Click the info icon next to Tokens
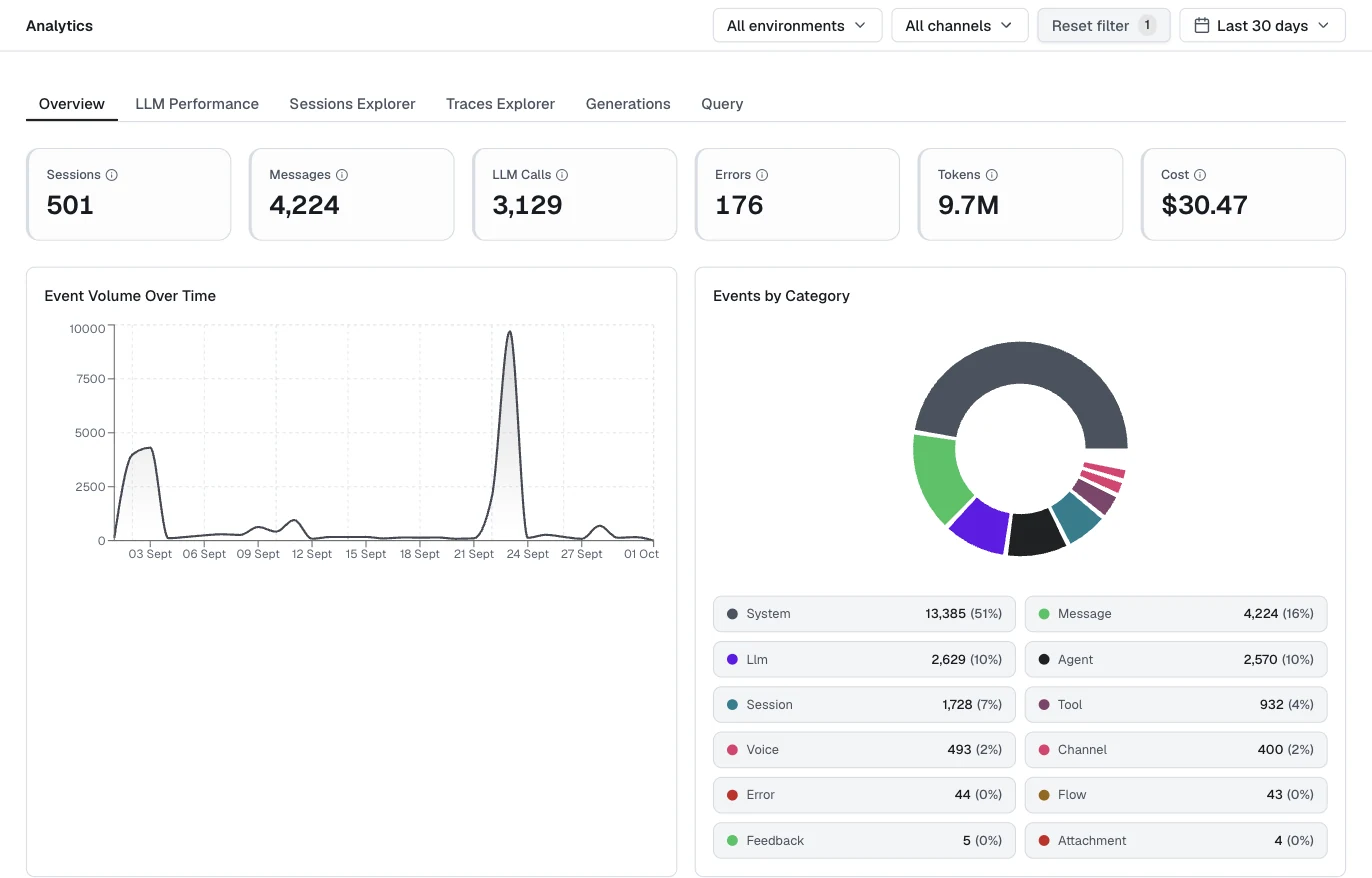 [992, 175]
